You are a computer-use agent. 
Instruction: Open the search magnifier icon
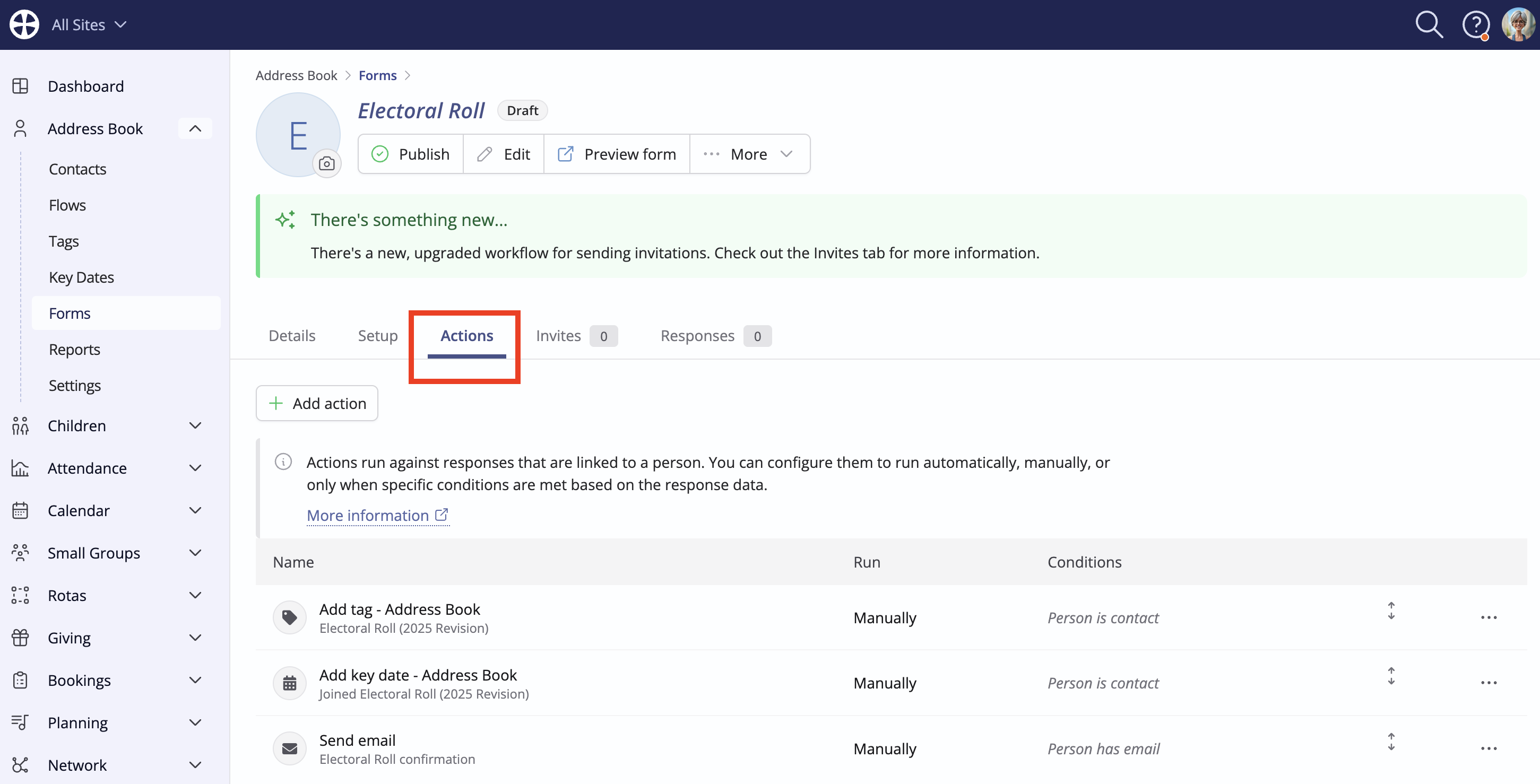[x=1429, y=24]
